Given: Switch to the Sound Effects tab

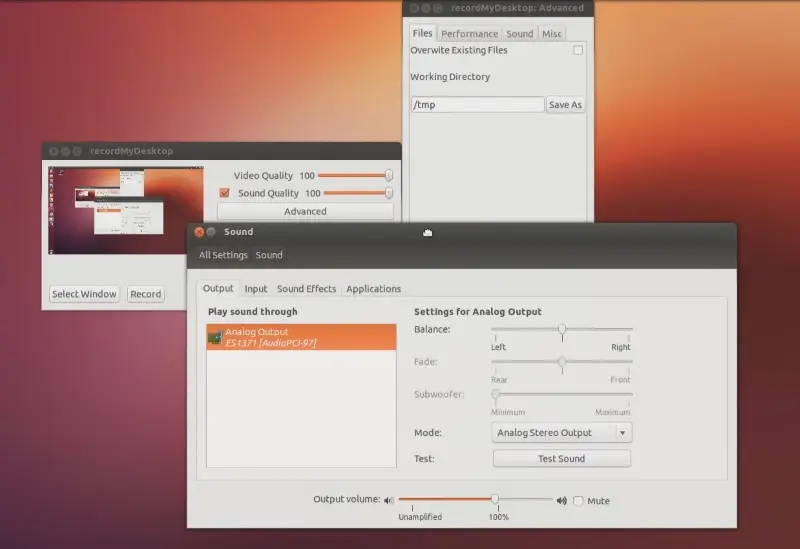Looking at the screenshot, I should (306, 289).
